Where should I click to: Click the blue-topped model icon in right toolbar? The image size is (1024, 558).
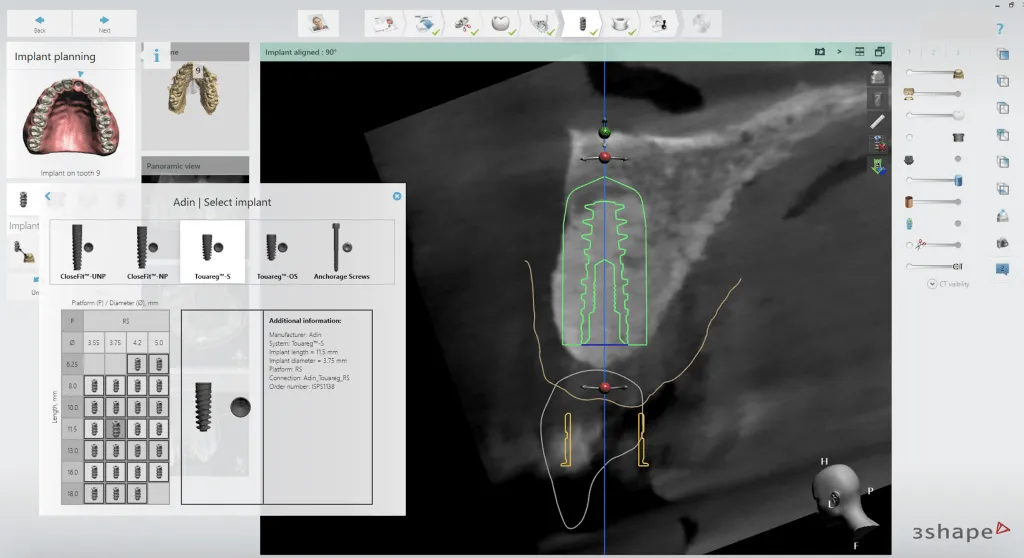pos(1003,216)
